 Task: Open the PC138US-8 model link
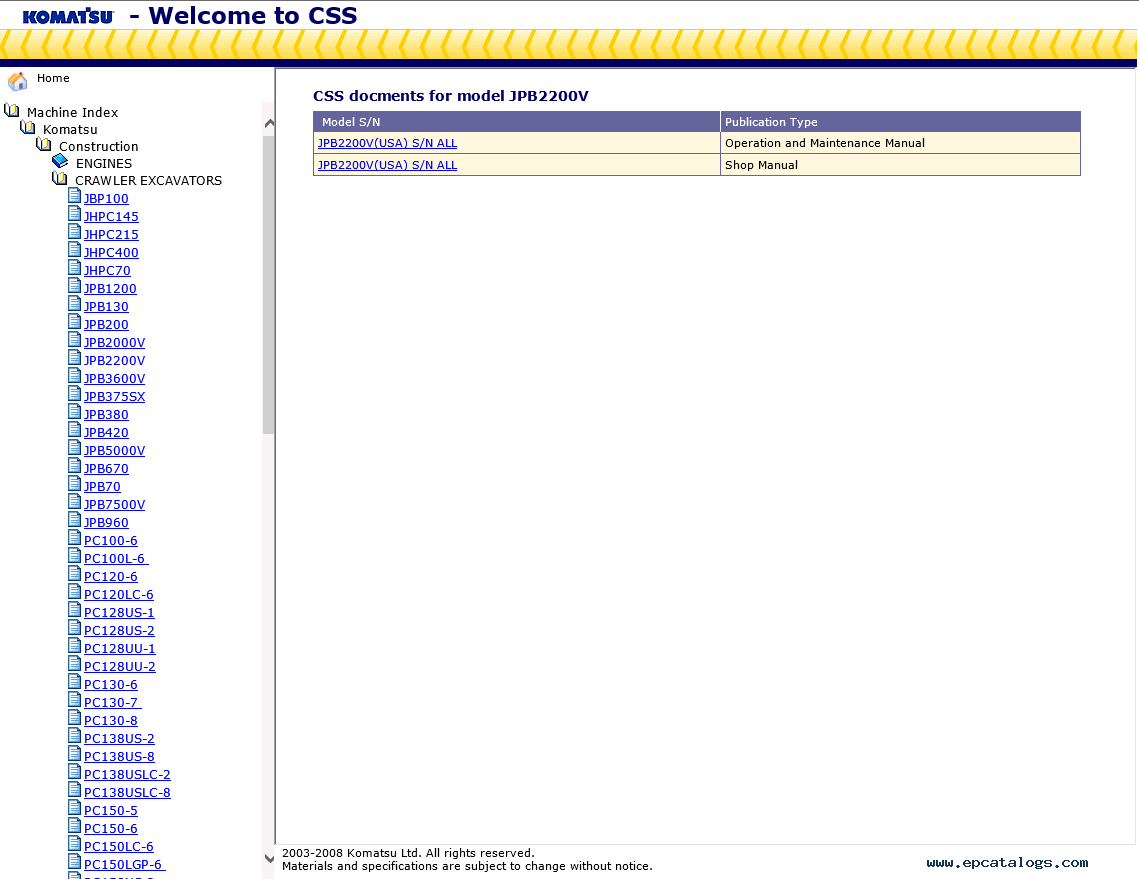coord(119,757)
